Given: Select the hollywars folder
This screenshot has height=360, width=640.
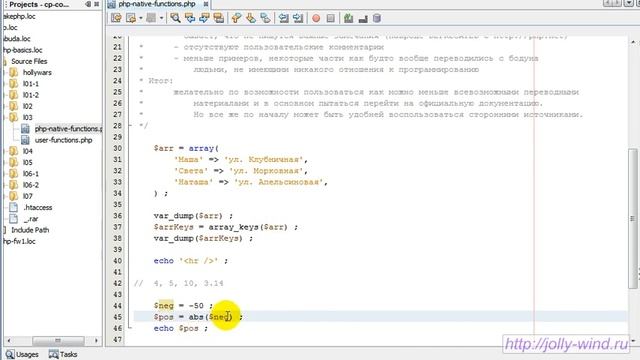Looking at the screenshot, I should [x=37, y=73].
